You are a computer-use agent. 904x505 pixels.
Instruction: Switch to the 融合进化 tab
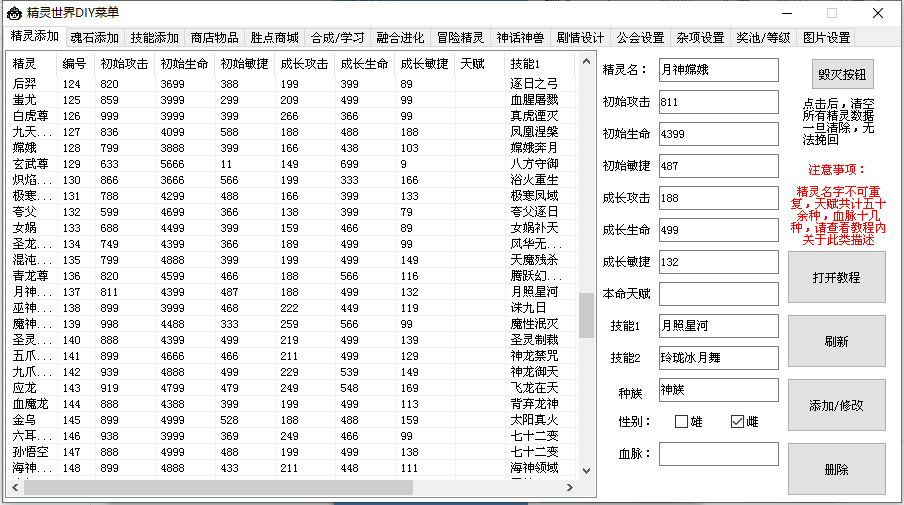(400, 38)
